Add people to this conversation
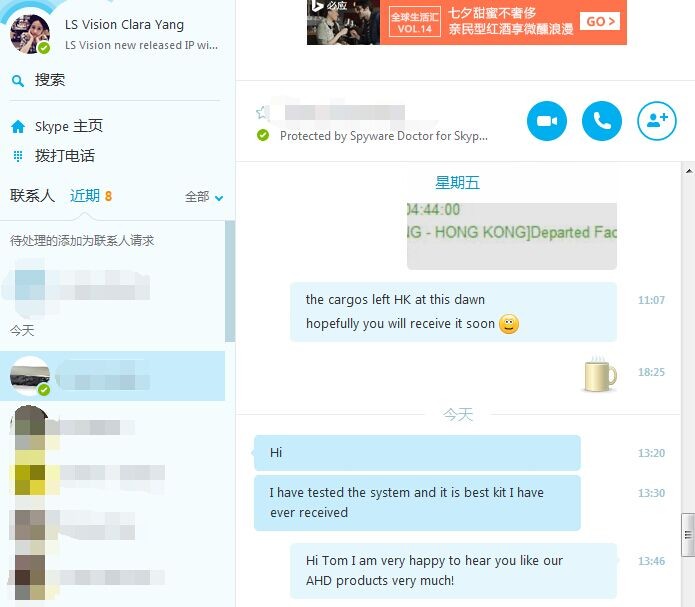 pos(656,121)
